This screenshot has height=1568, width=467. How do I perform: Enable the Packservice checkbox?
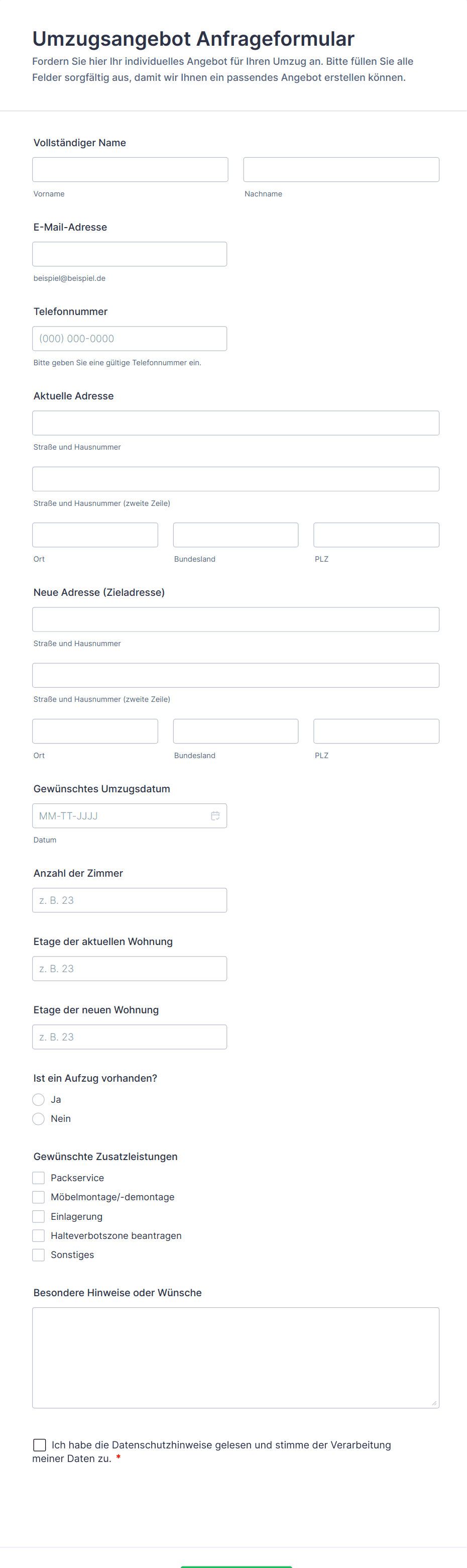tap(38, 1178)
